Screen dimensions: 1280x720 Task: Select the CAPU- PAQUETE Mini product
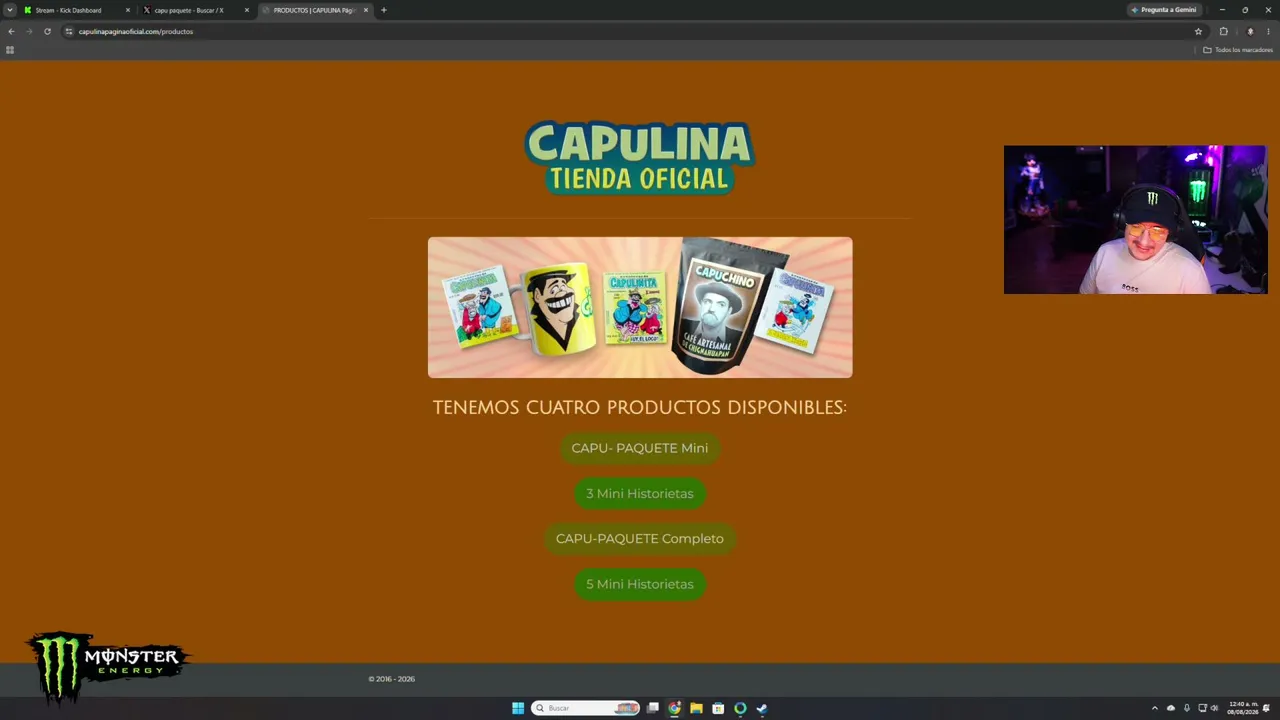[640, 448]
